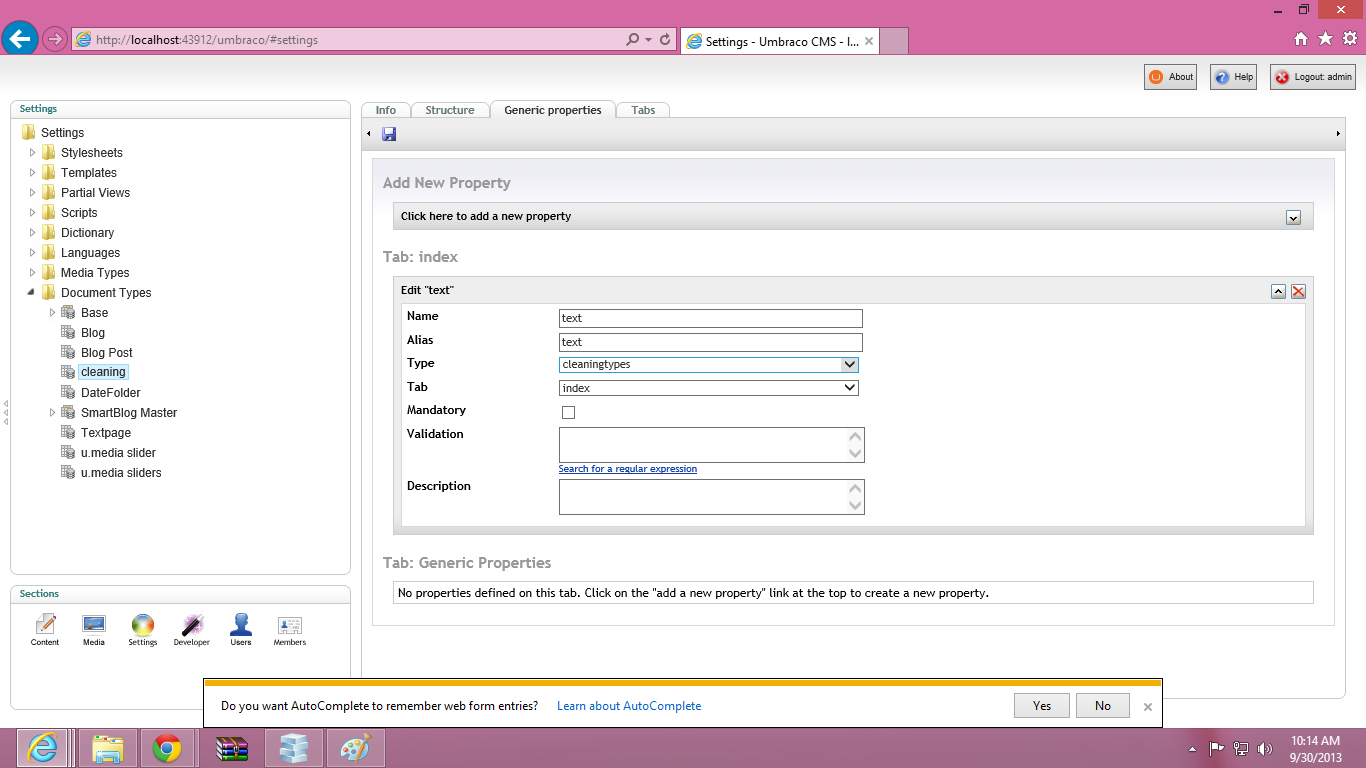
Task: Expand the SmartBlog Master node
Action: click(x=53, y=413)
